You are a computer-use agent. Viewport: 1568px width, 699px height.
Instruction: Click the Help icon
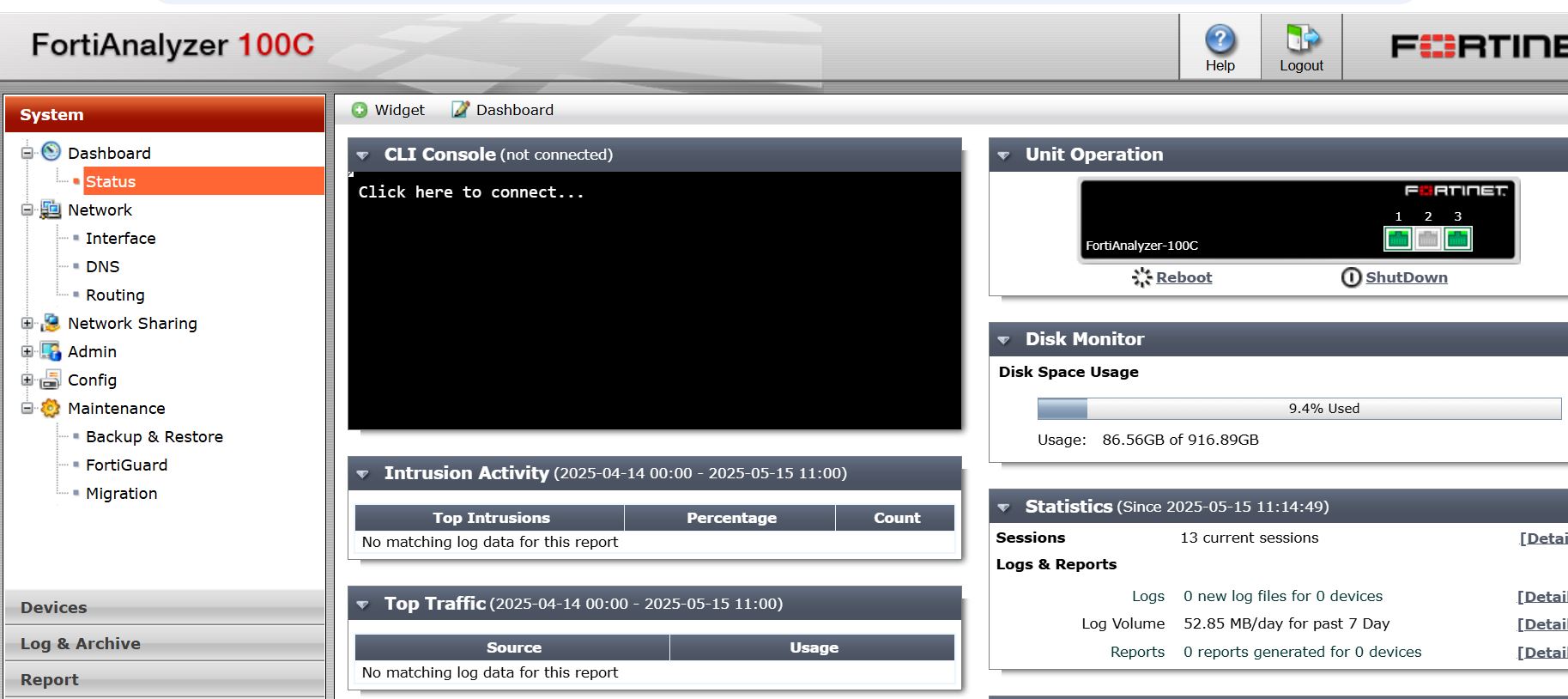(x=1220, y=40)
